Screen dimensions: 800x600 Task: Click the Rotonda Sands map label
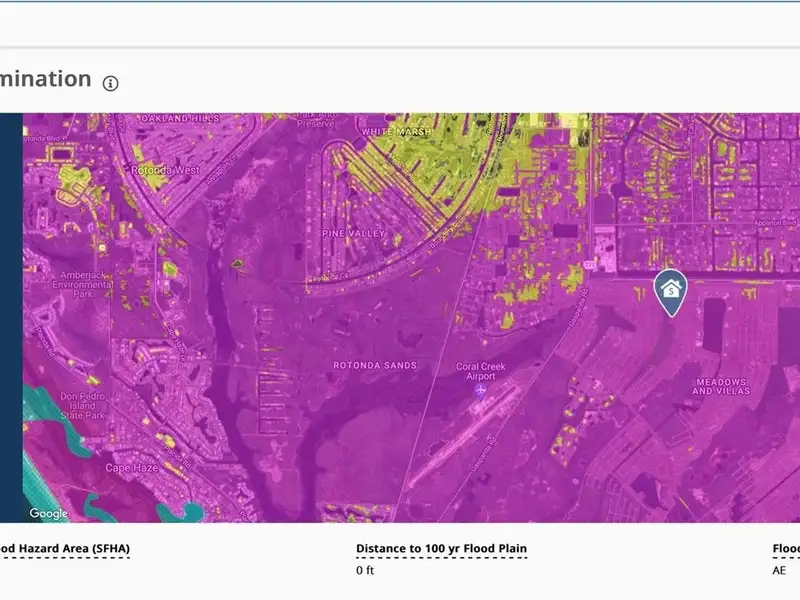(374, 365)
